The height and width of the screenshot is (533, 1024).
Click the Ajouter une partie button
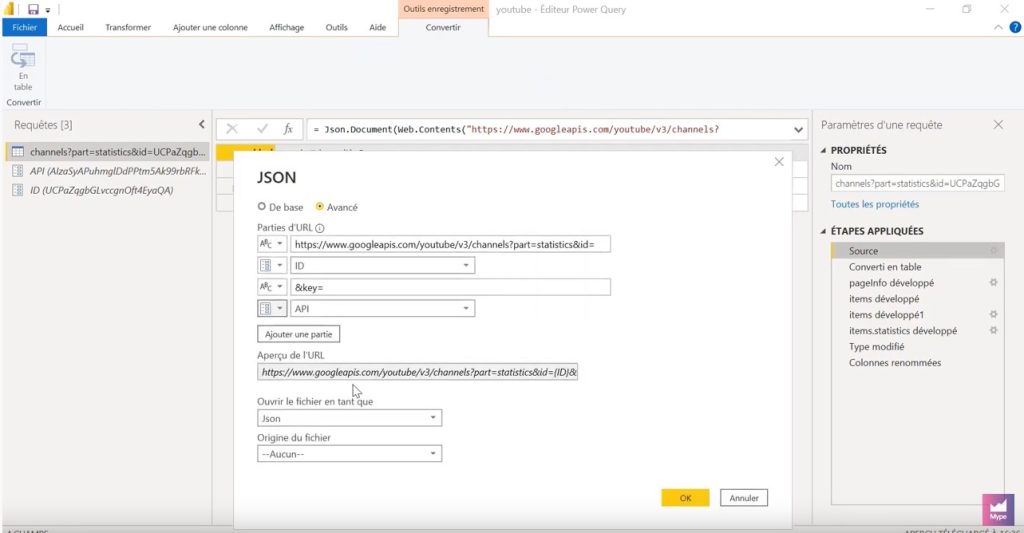[298, 334]
